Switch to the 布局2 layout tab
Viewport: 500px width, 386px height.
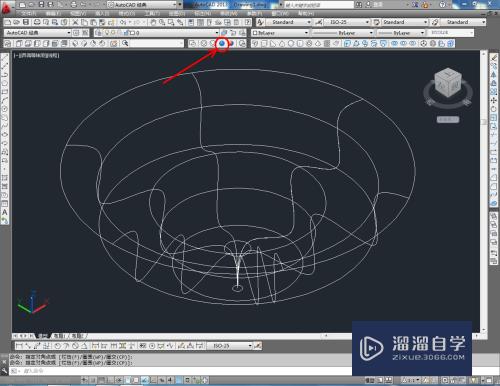tap(77, 336)
